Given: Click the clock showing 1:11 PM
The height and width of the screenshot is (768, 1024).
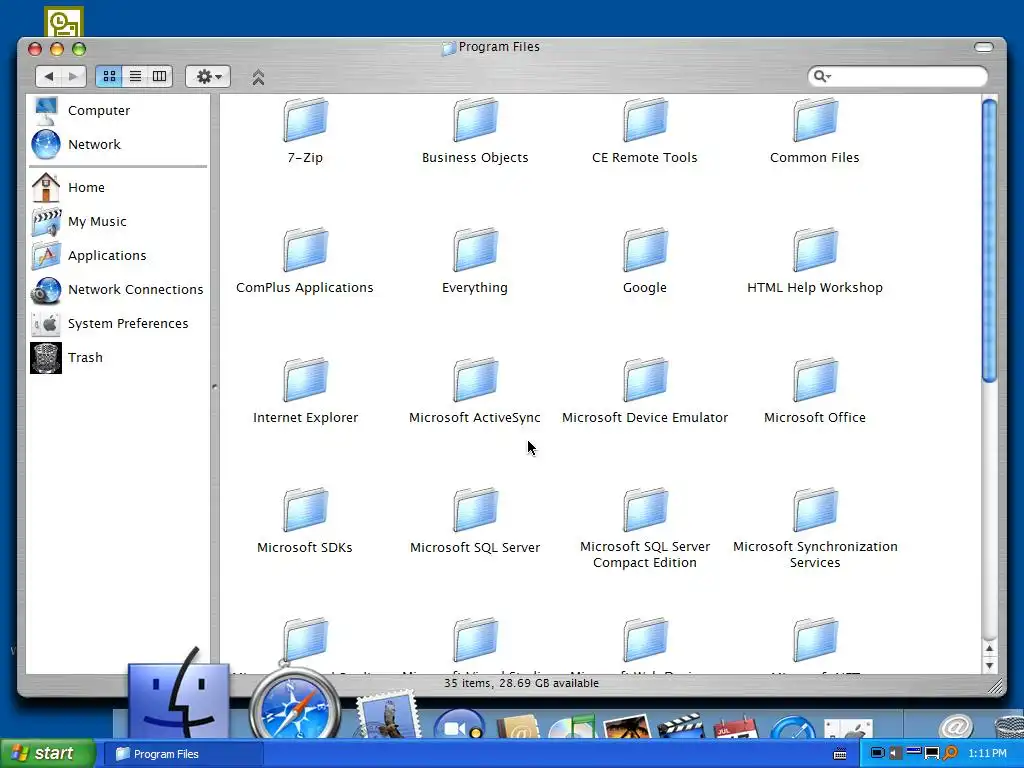Looking at the screenshot, I should pyautogui.click(x=987, y=754).
